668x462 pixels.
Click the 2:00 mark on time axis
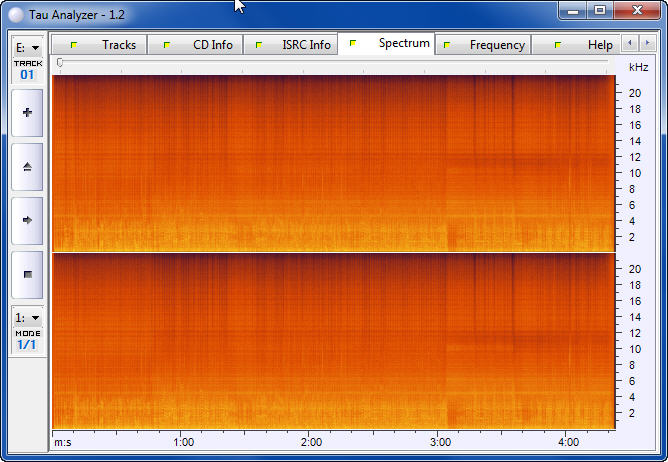(x=311, y=441)
